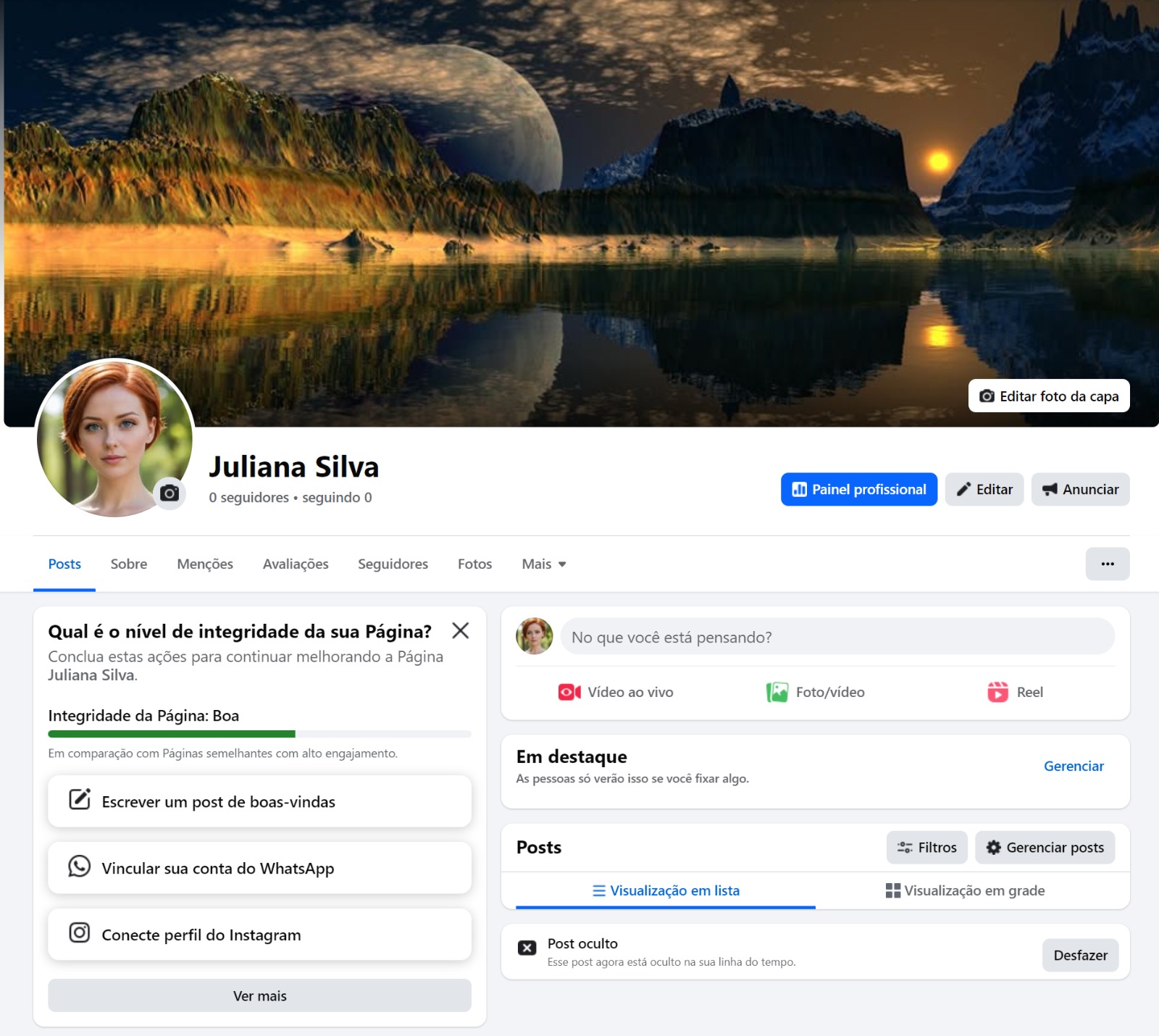
Task: Expand the Mais dropdown tab
Action: click(x=543, y=564)
